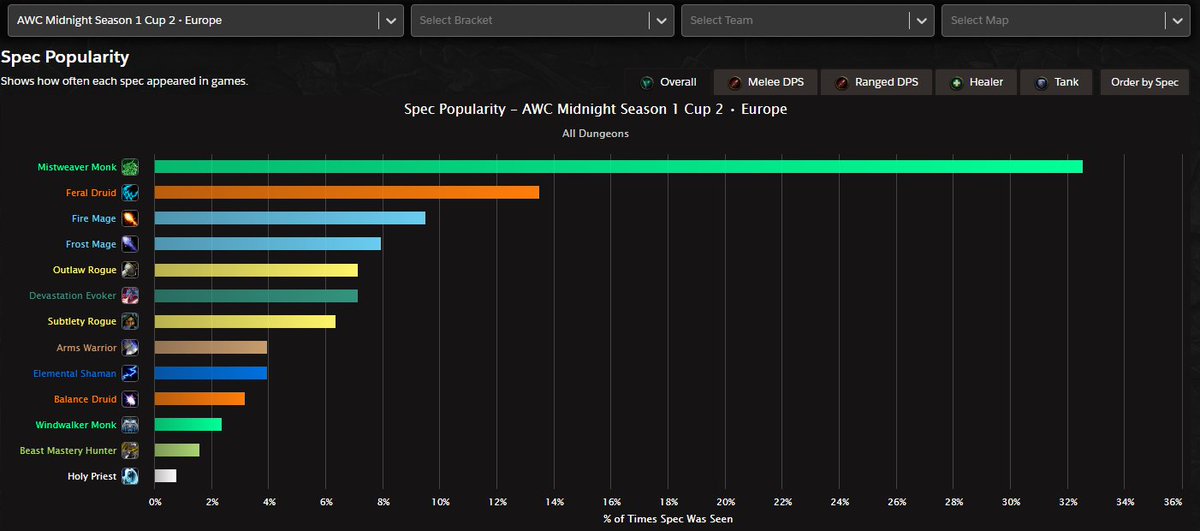Screen dimensions: 1200x531
Task: Open the Select Team dropdown
Action: (808, 20)
